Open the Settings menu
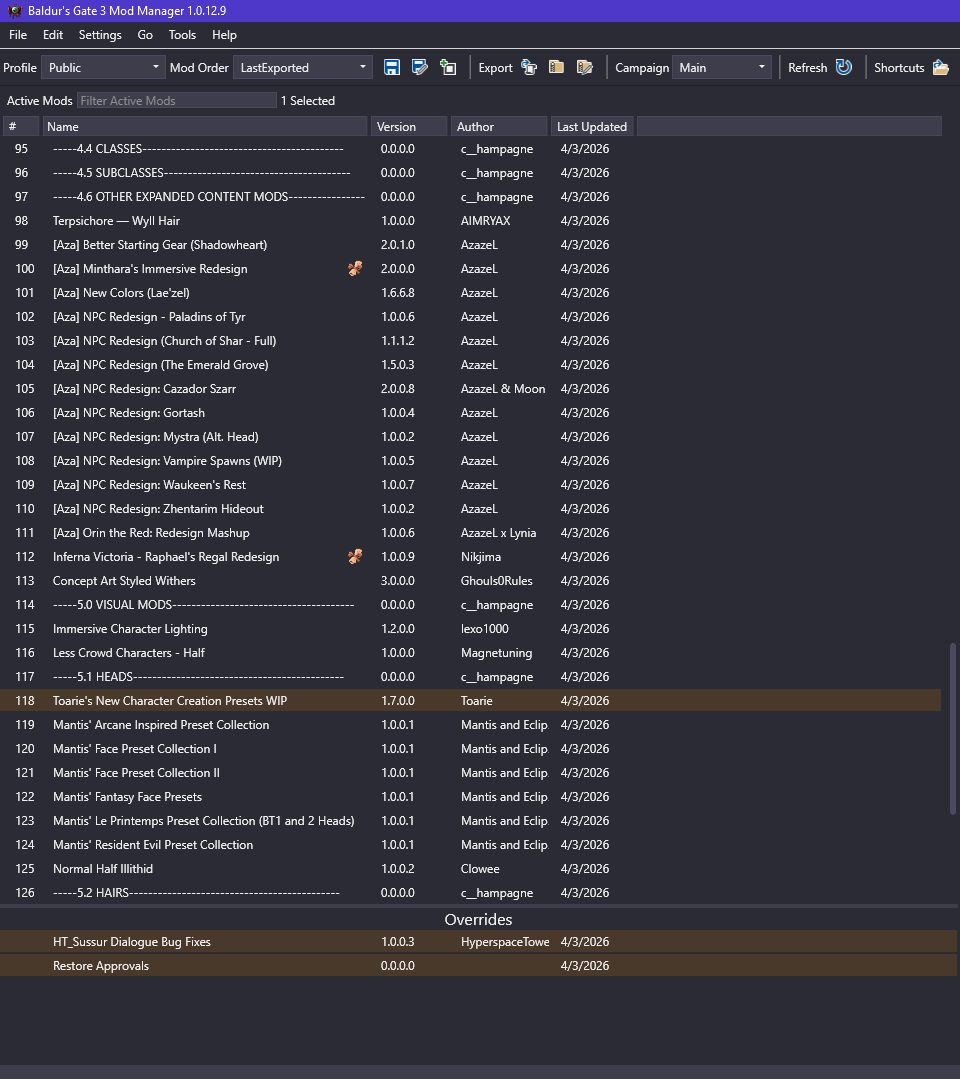 (100, 35)
